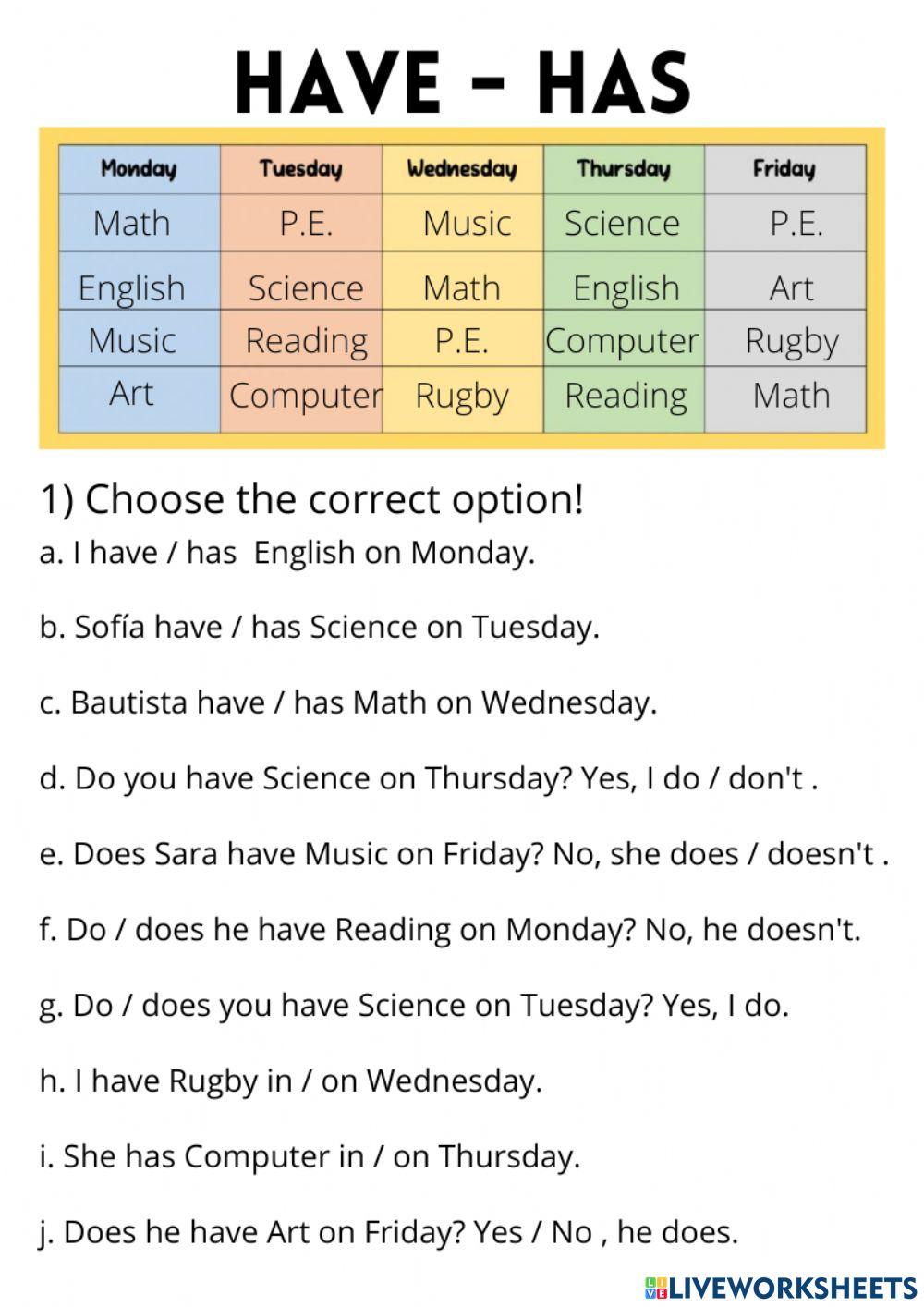The image size is (924, 1307).
Task: Click the Music cell in Wednesday column
Action: [x=467, y=223]
